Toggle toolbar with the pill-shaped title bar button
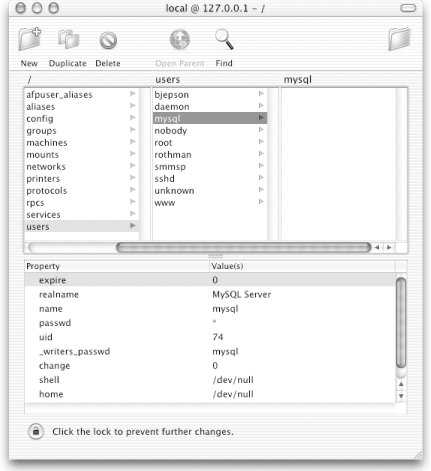Viewport: 431px width, 471px height. (x=408, y=8)
